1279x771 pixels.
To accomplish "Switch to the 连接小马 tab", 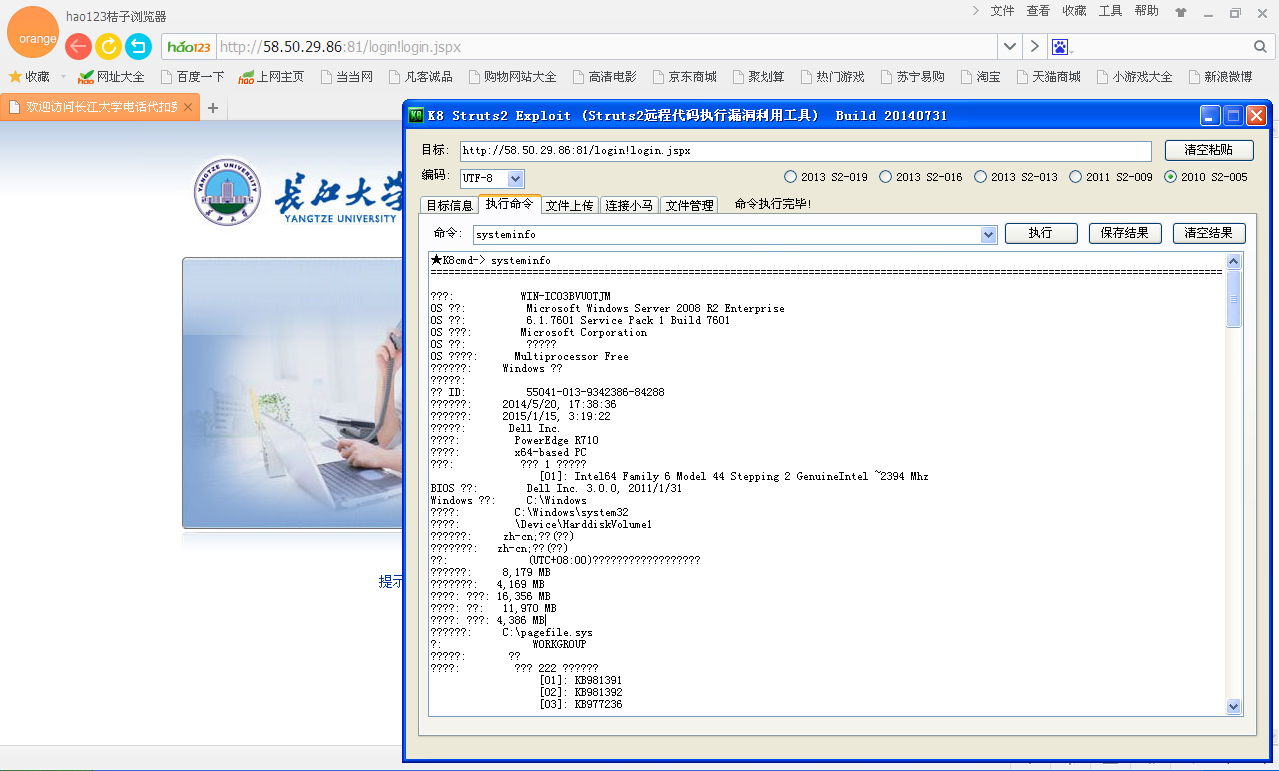I will [x=629, y=205].
